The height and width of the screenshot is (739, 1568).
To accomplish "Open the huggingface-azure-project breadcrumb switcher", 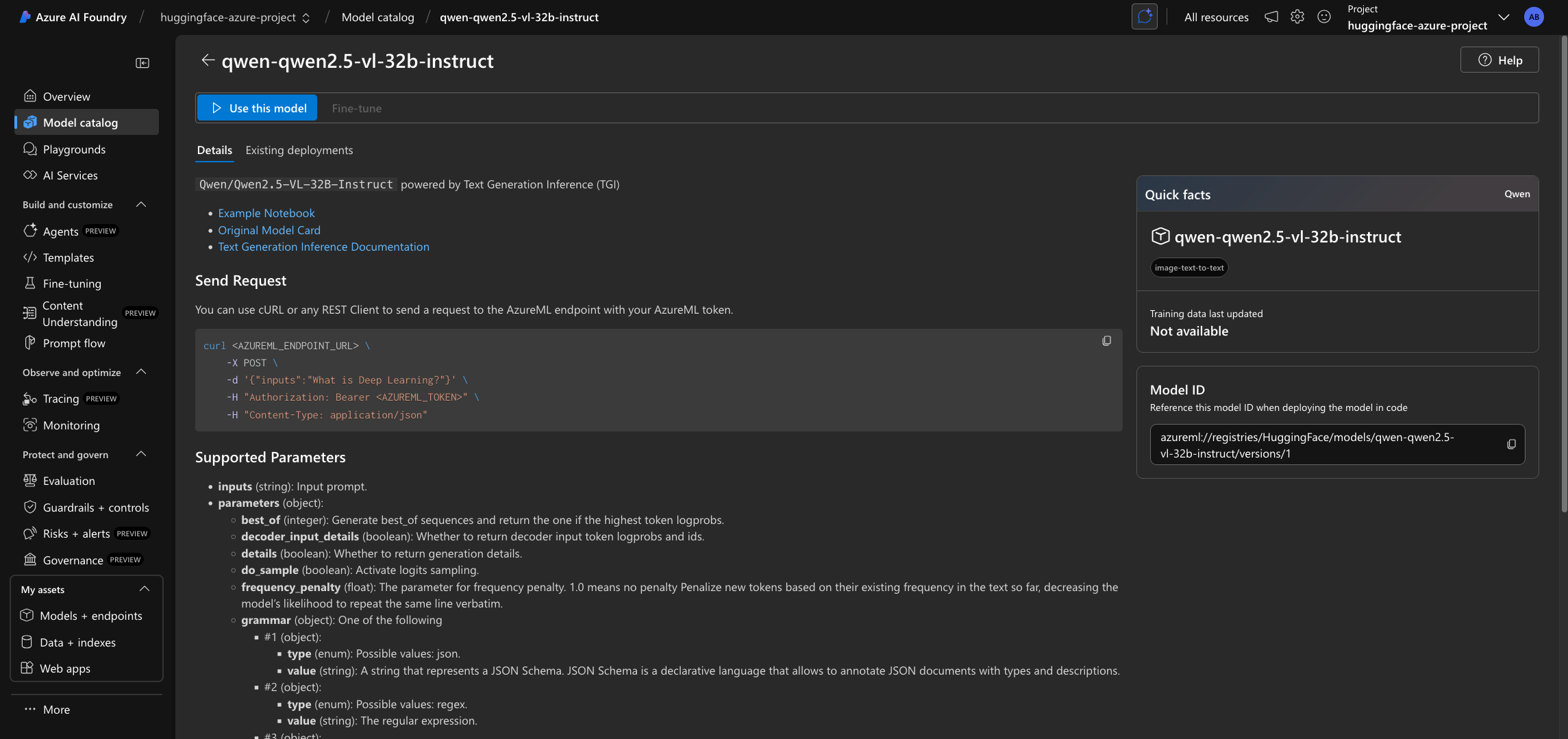I will click(x=306, y=17).
